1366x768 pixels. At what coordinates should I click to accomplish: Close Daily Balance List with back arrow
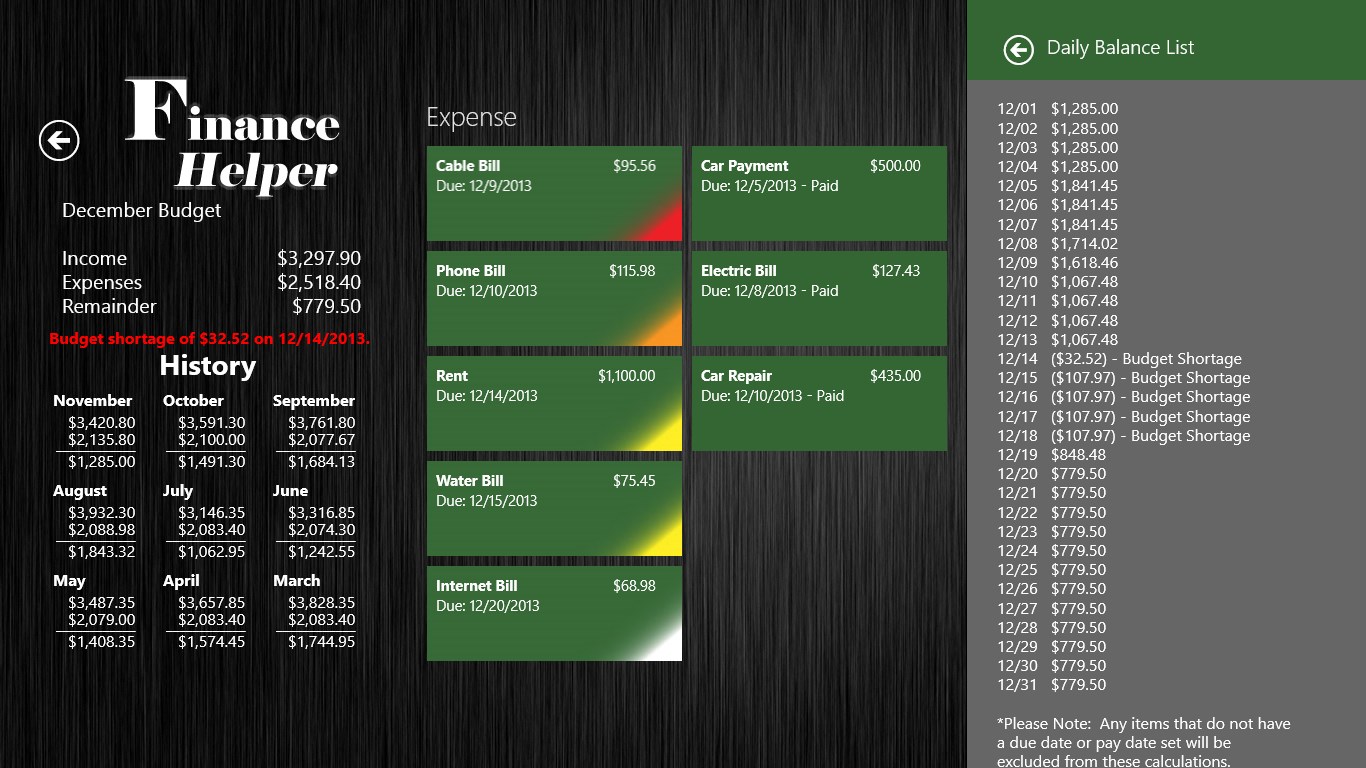1018,49
